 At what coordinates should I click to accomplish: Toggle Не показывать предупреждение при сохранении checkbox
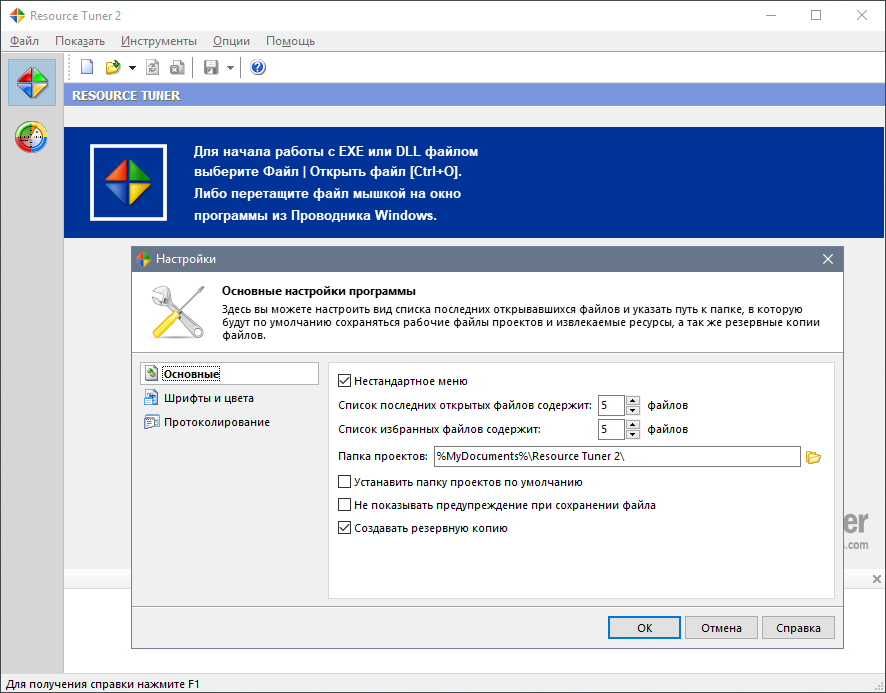point(344,504)
